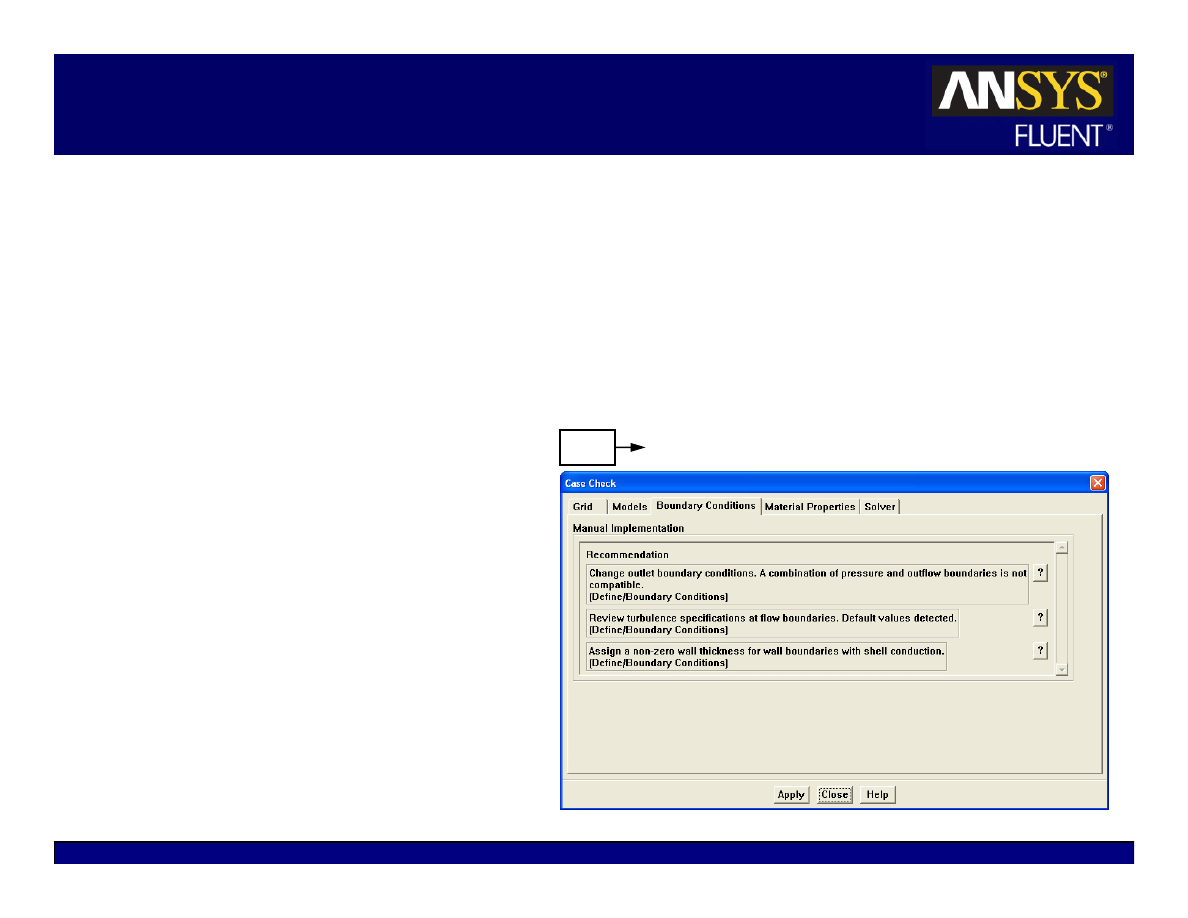Open Help from the dialog buttons
This screenshot has height=918, width=1188.
(x=877, y=795)
